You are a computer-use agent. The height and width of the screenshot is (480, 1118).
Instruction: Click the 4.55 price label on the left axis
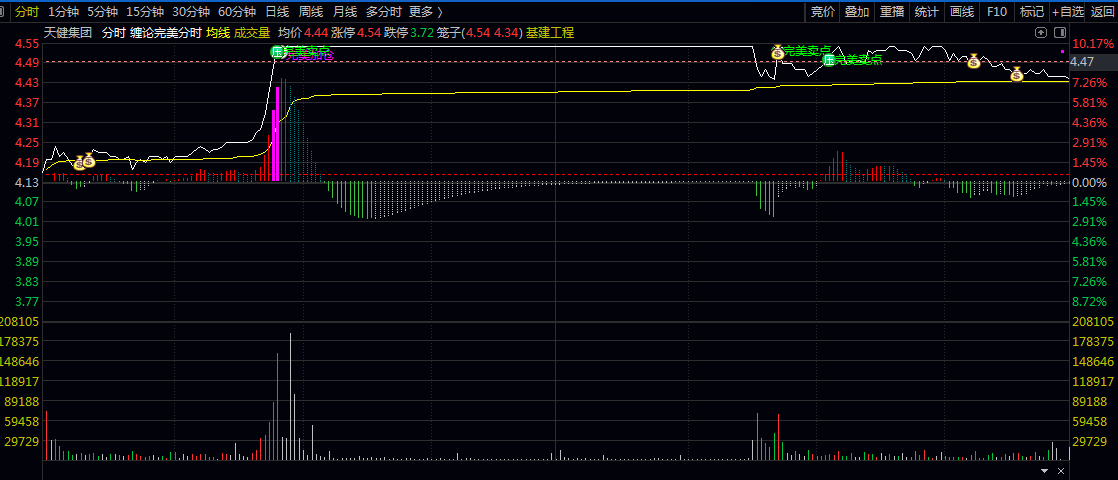27,44
